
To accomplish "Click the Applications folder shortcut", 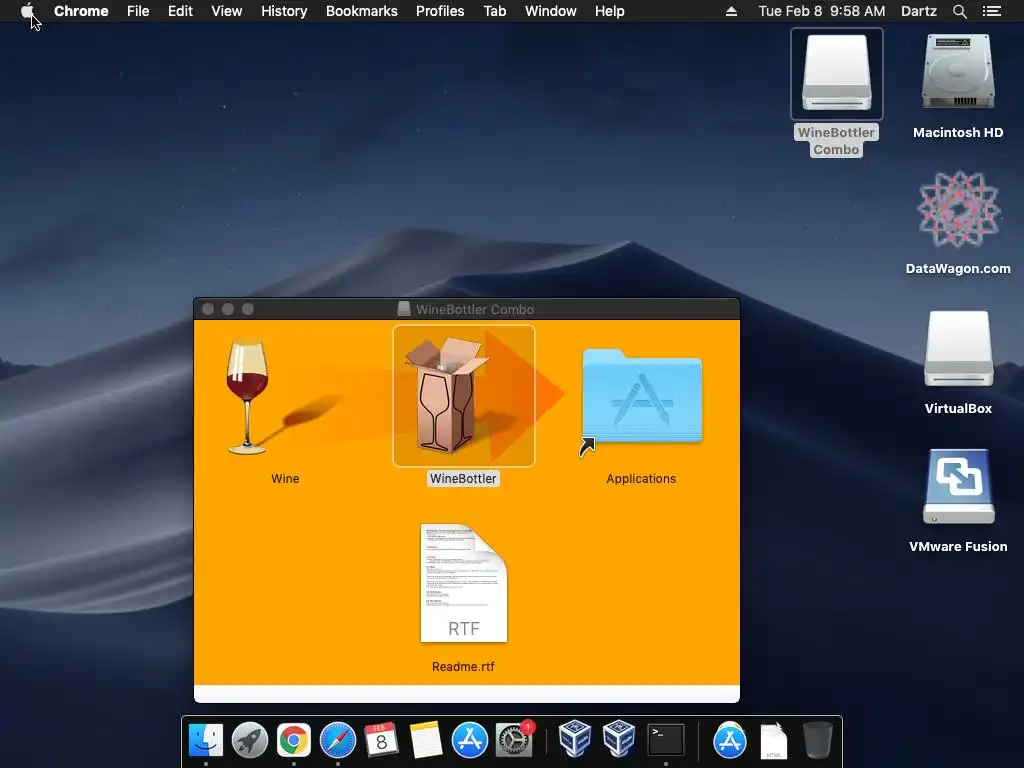I will 641,398.
